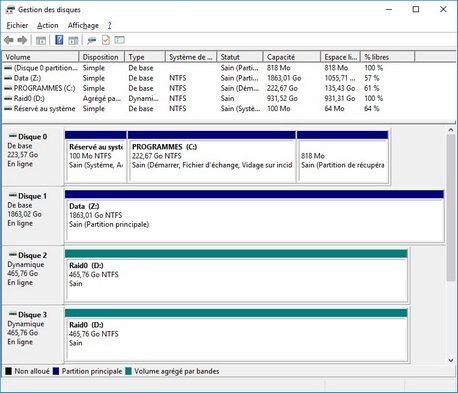Click the scrollbar up arrow in the disk pane

point(451,130)
